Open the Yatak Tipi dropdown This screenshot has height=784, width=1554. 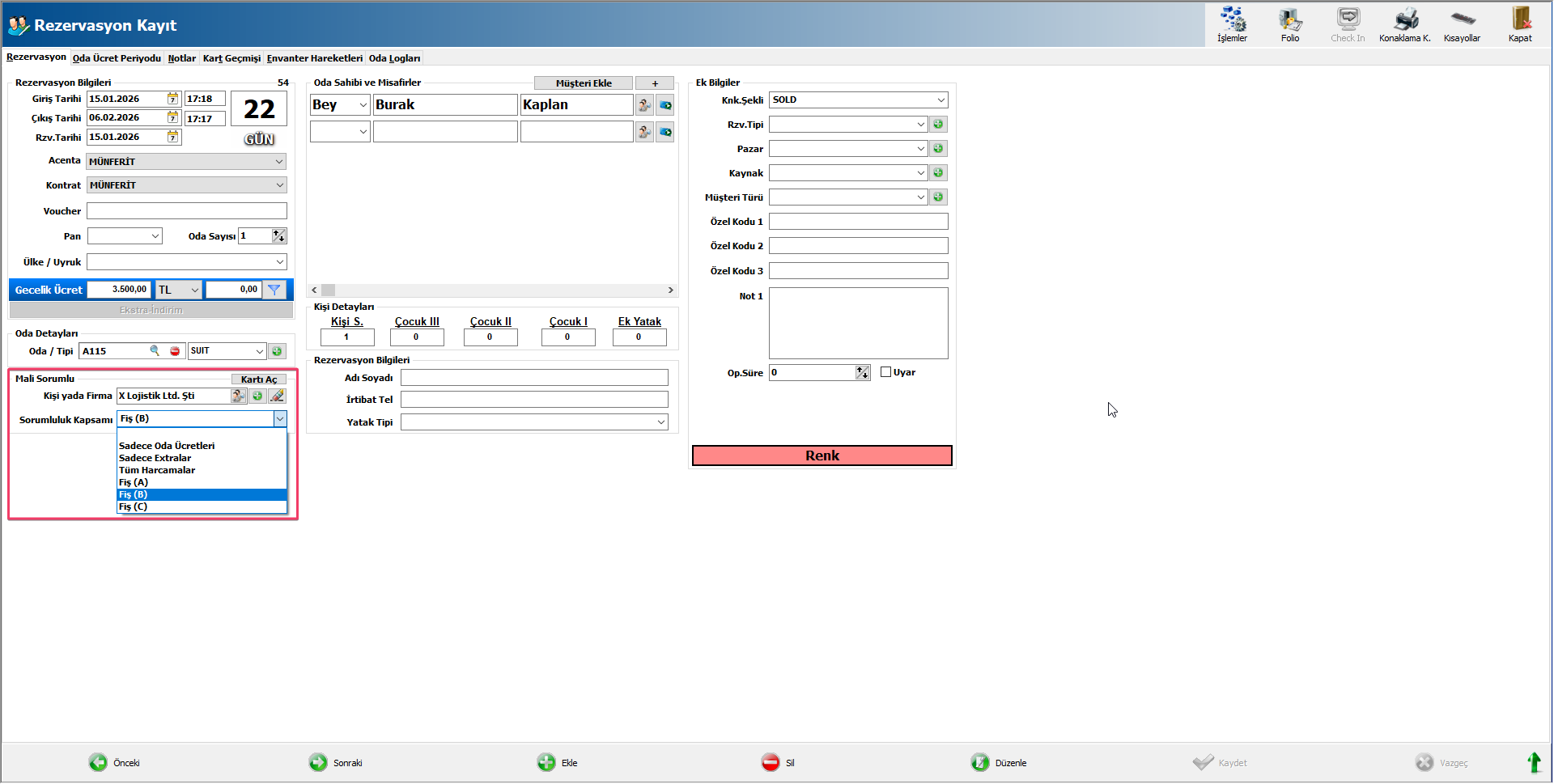pyautogui.click(x=660, y=422)
